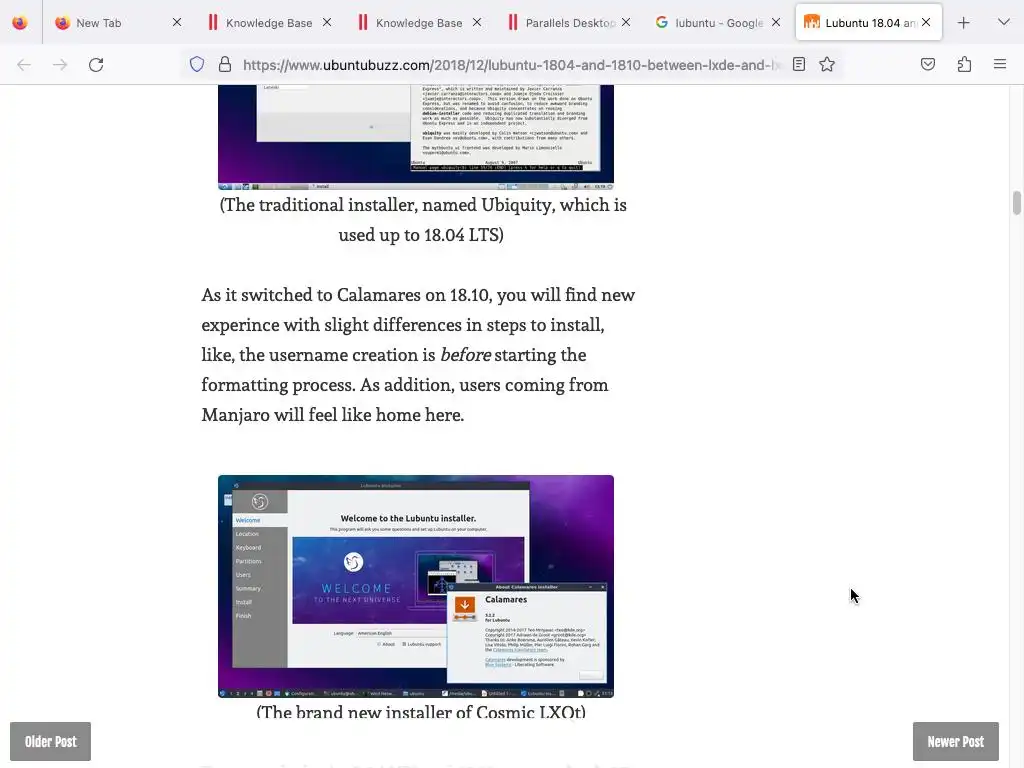
Task: Open the Ubiquity installer screenshot image
Action: [416, 137]
